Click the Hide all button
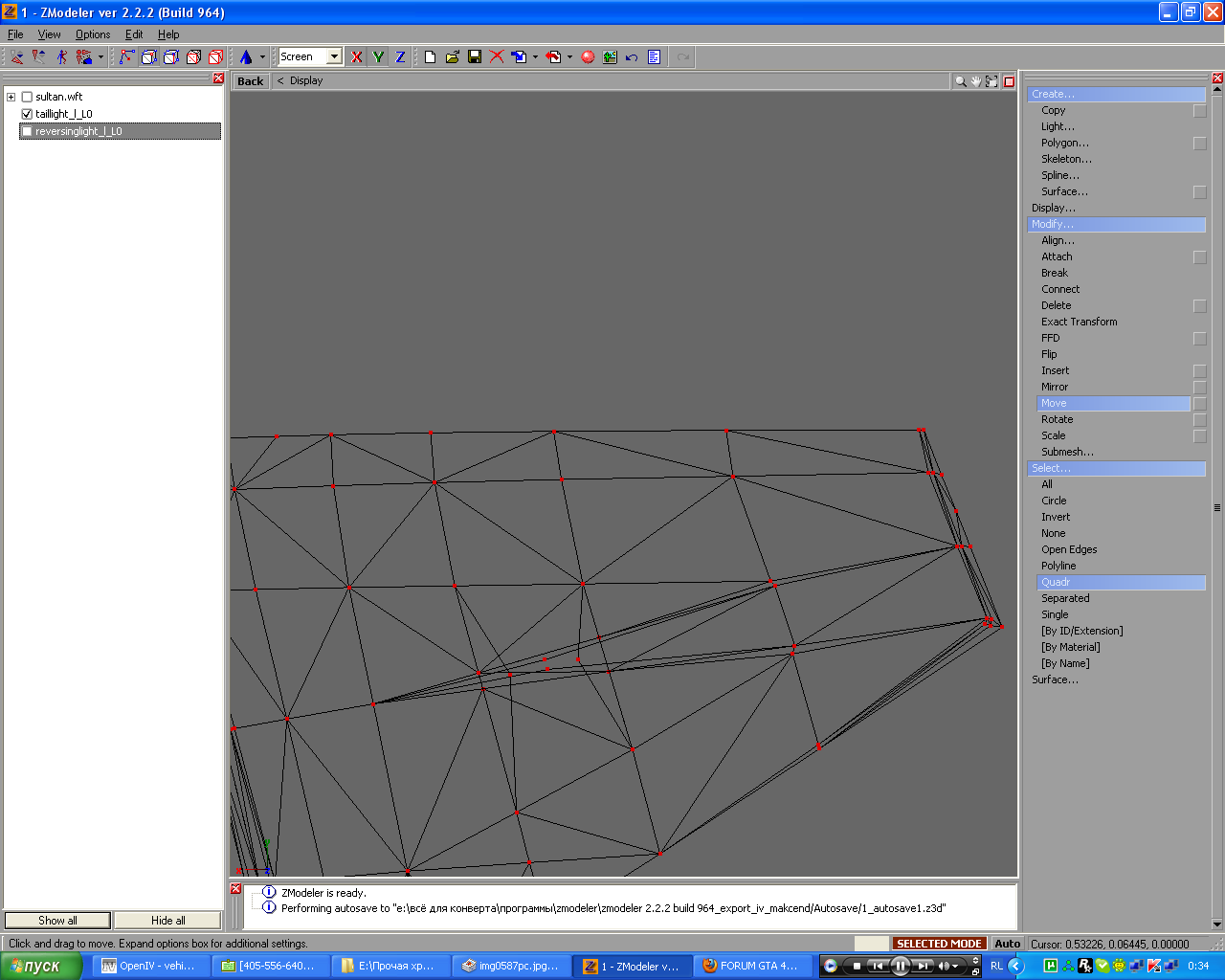The image size is (1225, 980). click(167, 921)
